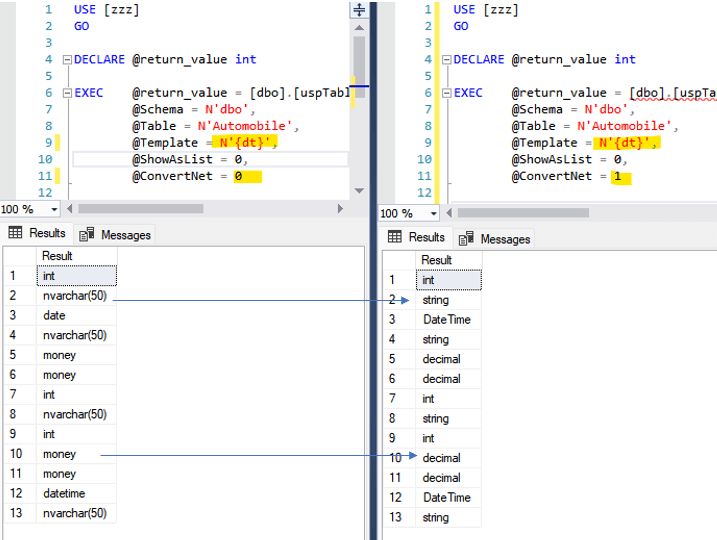This screenshot has width=717, height=540.
Task: Select 'int' cell in left grid row 1
Action: point(76,276)
